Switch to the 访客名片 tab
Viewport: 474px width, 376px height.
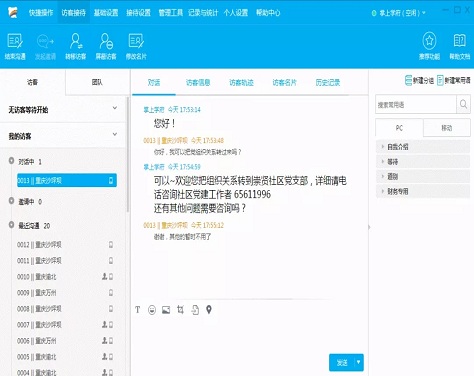pos(284,82)
